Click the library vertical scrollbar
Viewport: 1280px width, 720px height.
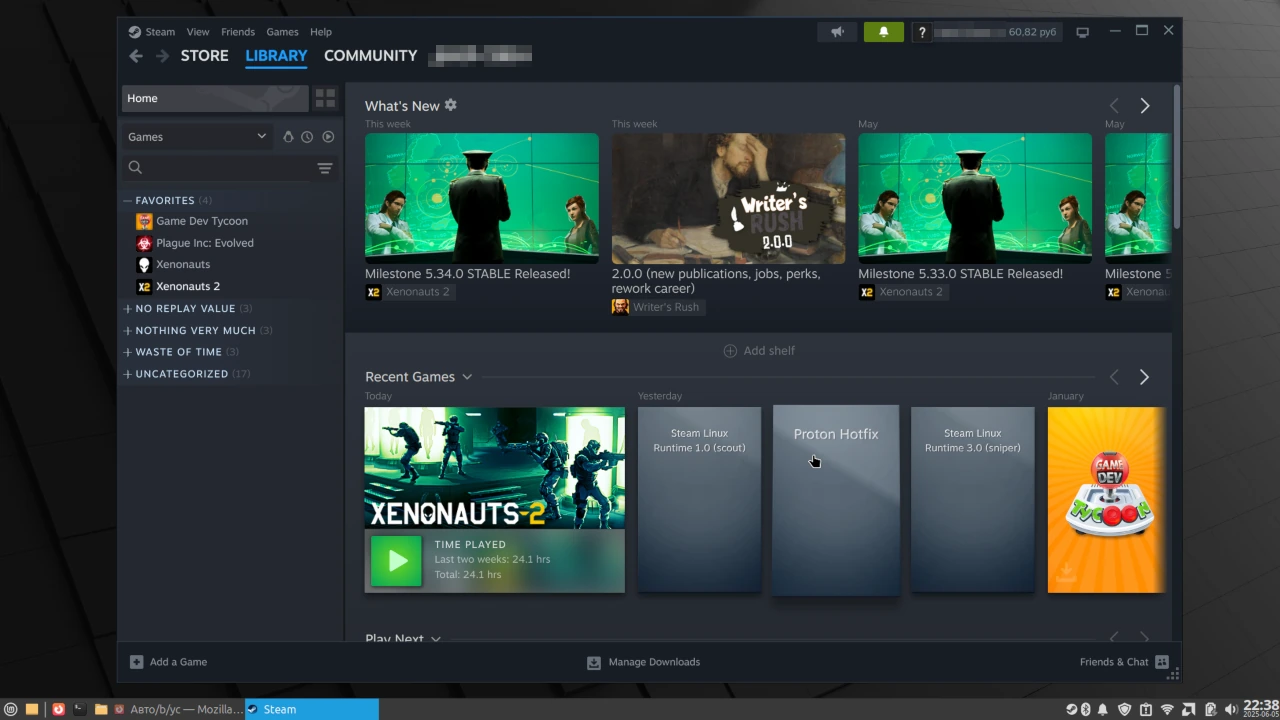[1177, 156]
